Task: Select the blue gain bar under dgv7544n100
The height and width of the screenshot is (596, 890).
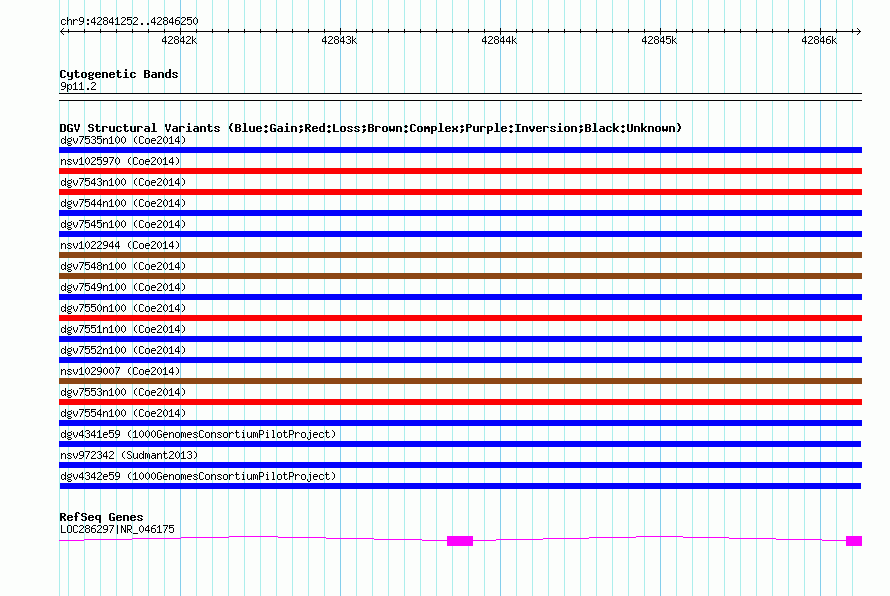Action: tap(460, 213)
